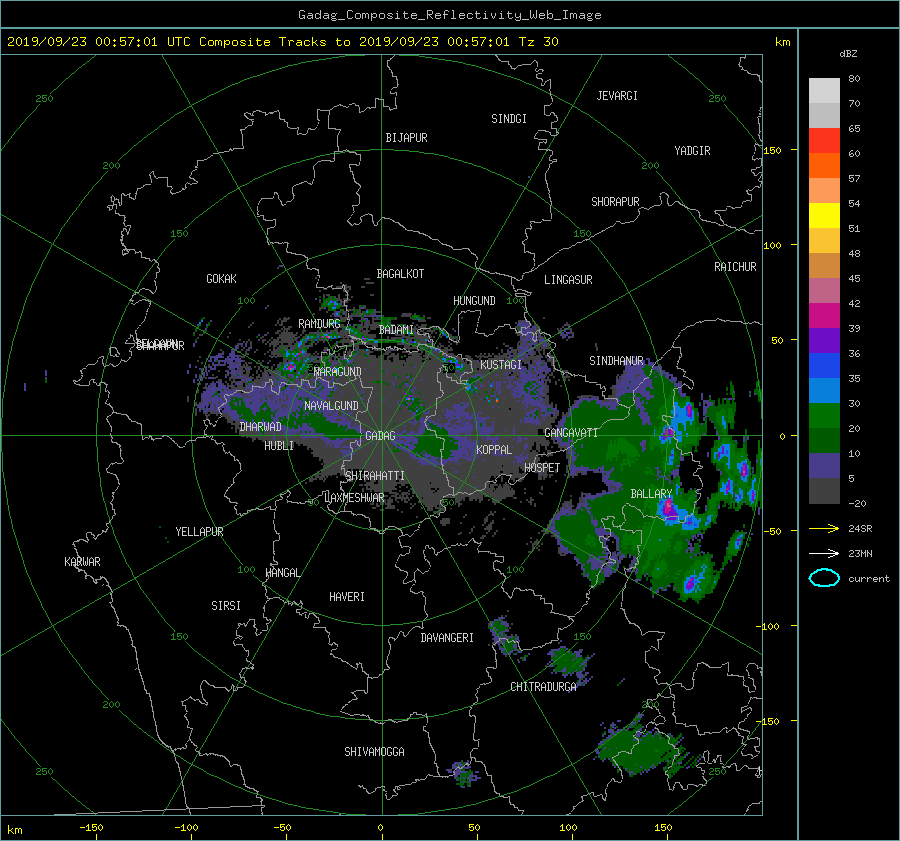Click the YADGIR city label
900x841 pixels.
point(693,151)
